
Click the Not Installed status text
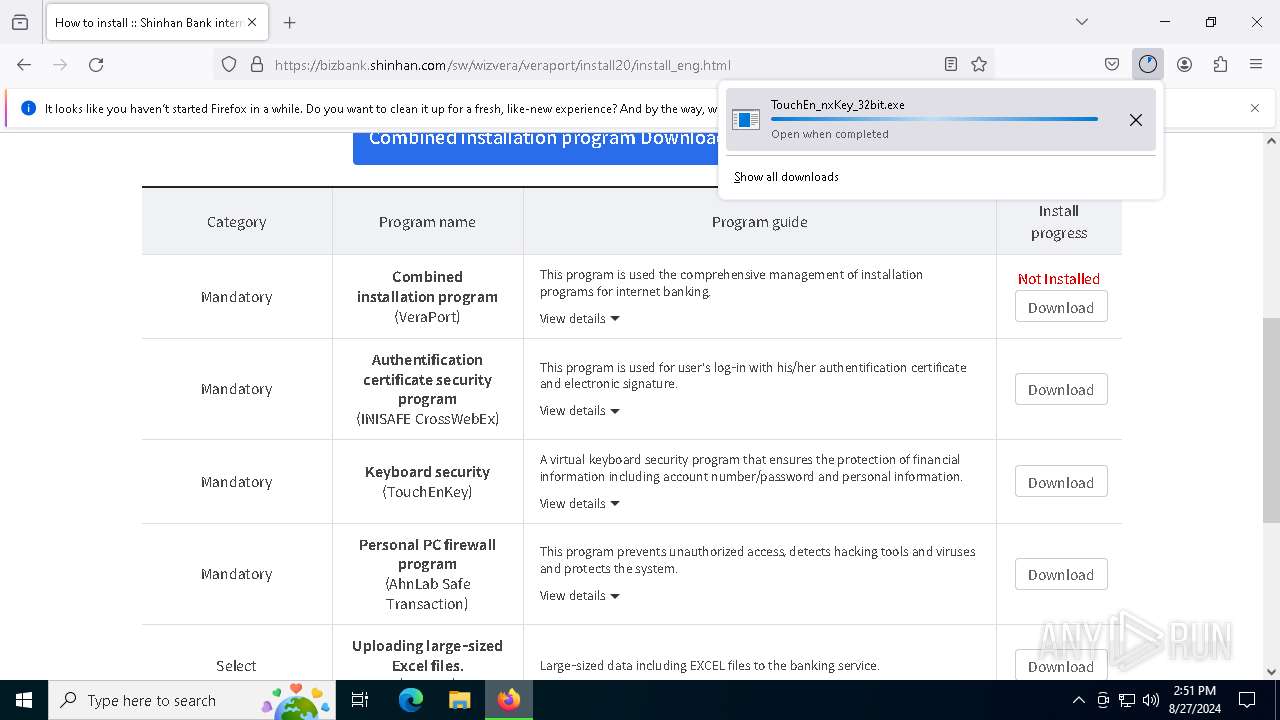pos(1059,279)
